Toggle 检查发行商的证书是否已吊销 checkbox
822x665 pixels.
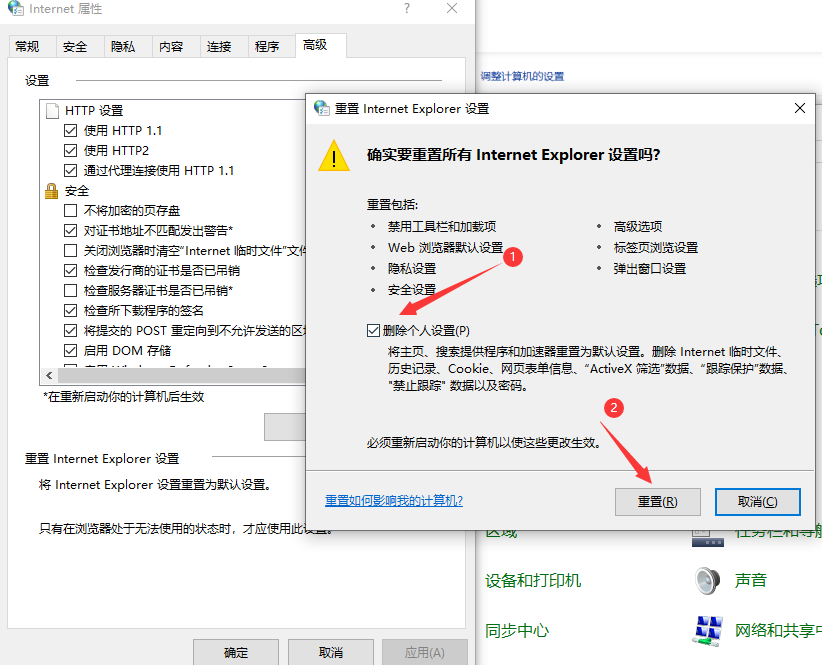click(x=70, y=270)
